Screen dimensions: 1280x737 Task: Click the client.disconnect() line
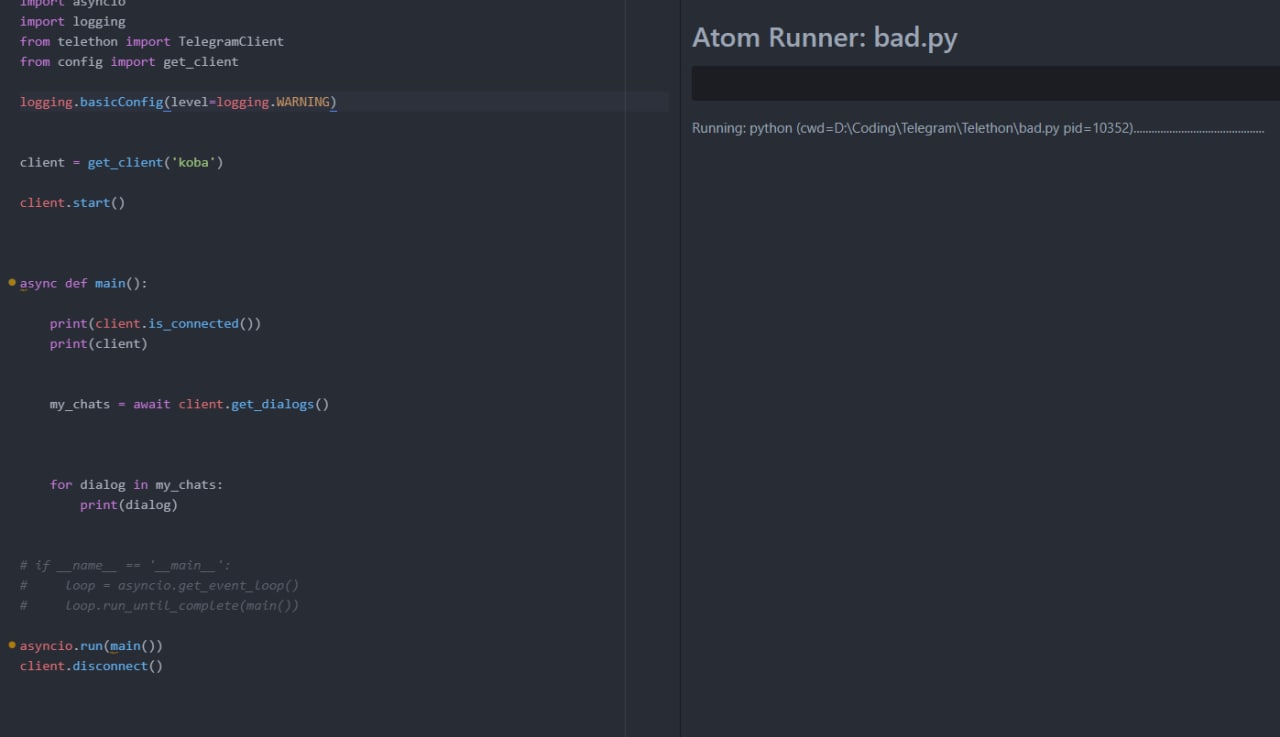[90, 666]
